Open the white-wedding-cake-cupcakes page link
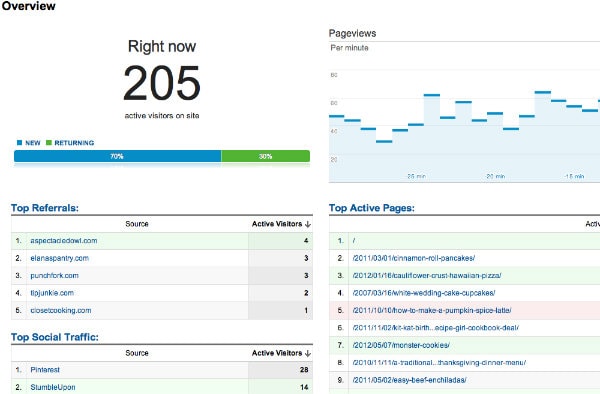 click(x=424, y=293)
